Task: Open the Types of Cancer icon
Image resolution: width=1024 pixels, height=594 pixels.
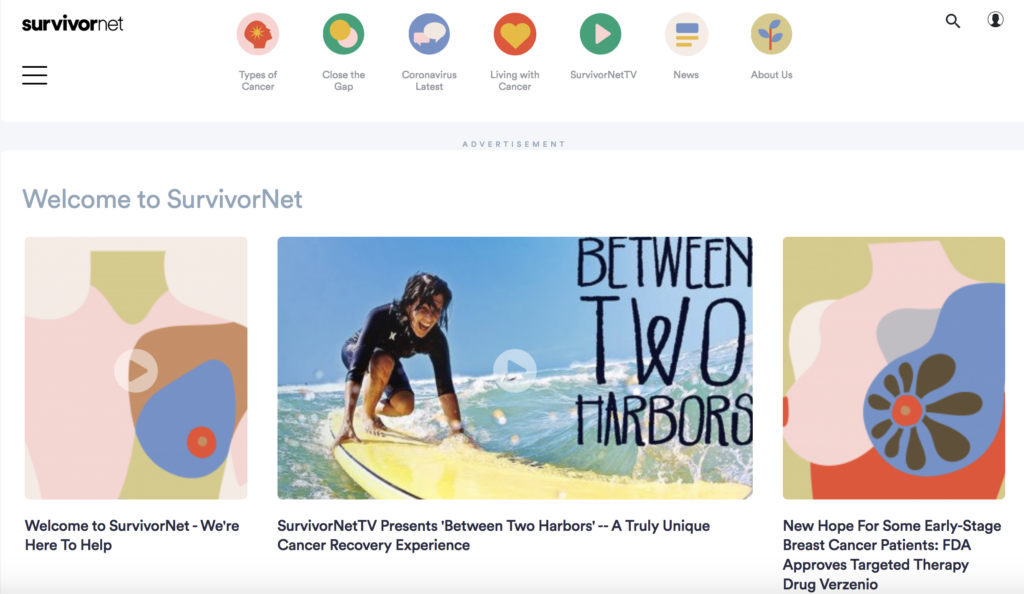Action: [258, 34]
